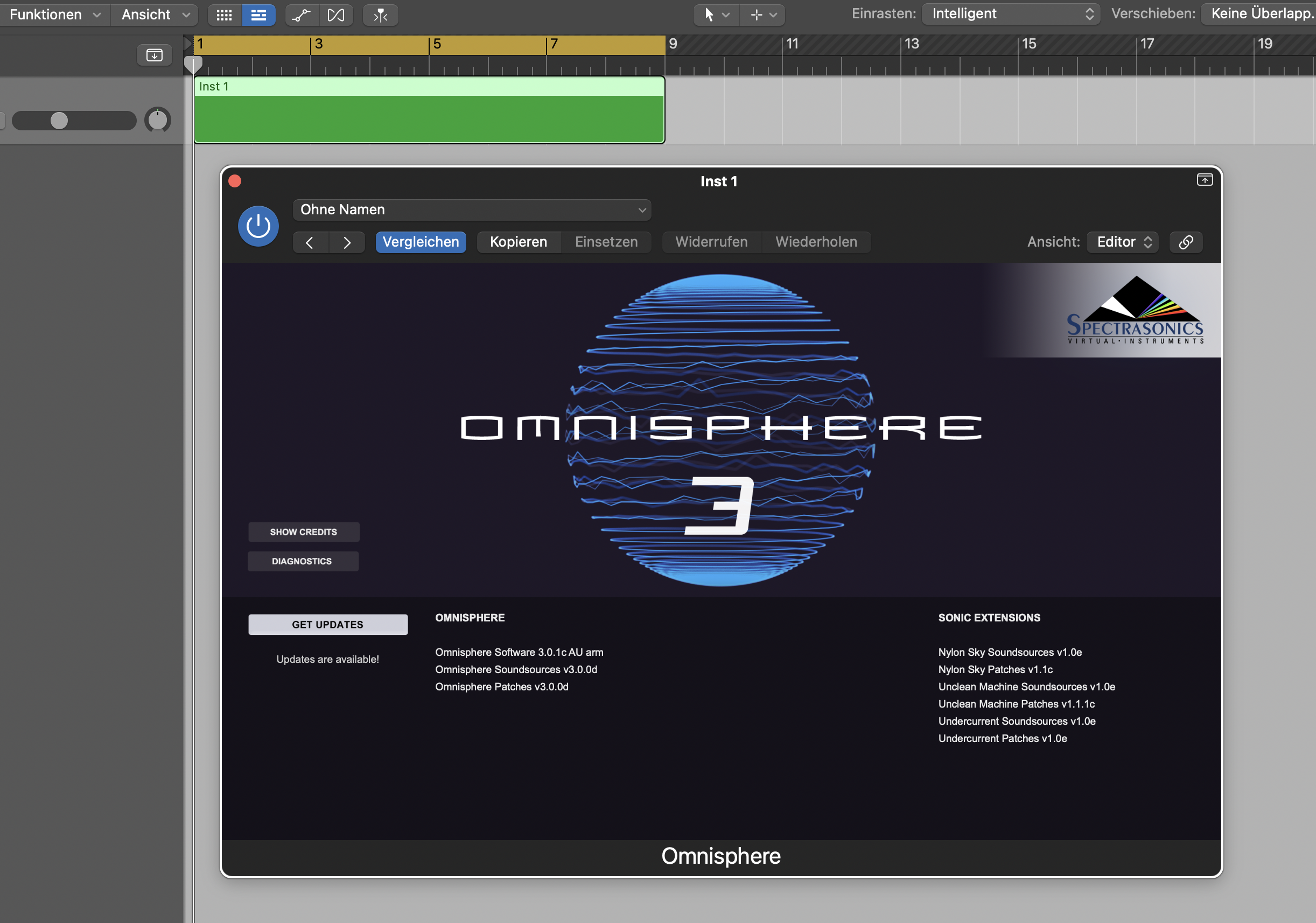Toggle the automation curve icon
Image resolution: width=1316 pixels, height=923 pixels.
(x=302, y=15)
